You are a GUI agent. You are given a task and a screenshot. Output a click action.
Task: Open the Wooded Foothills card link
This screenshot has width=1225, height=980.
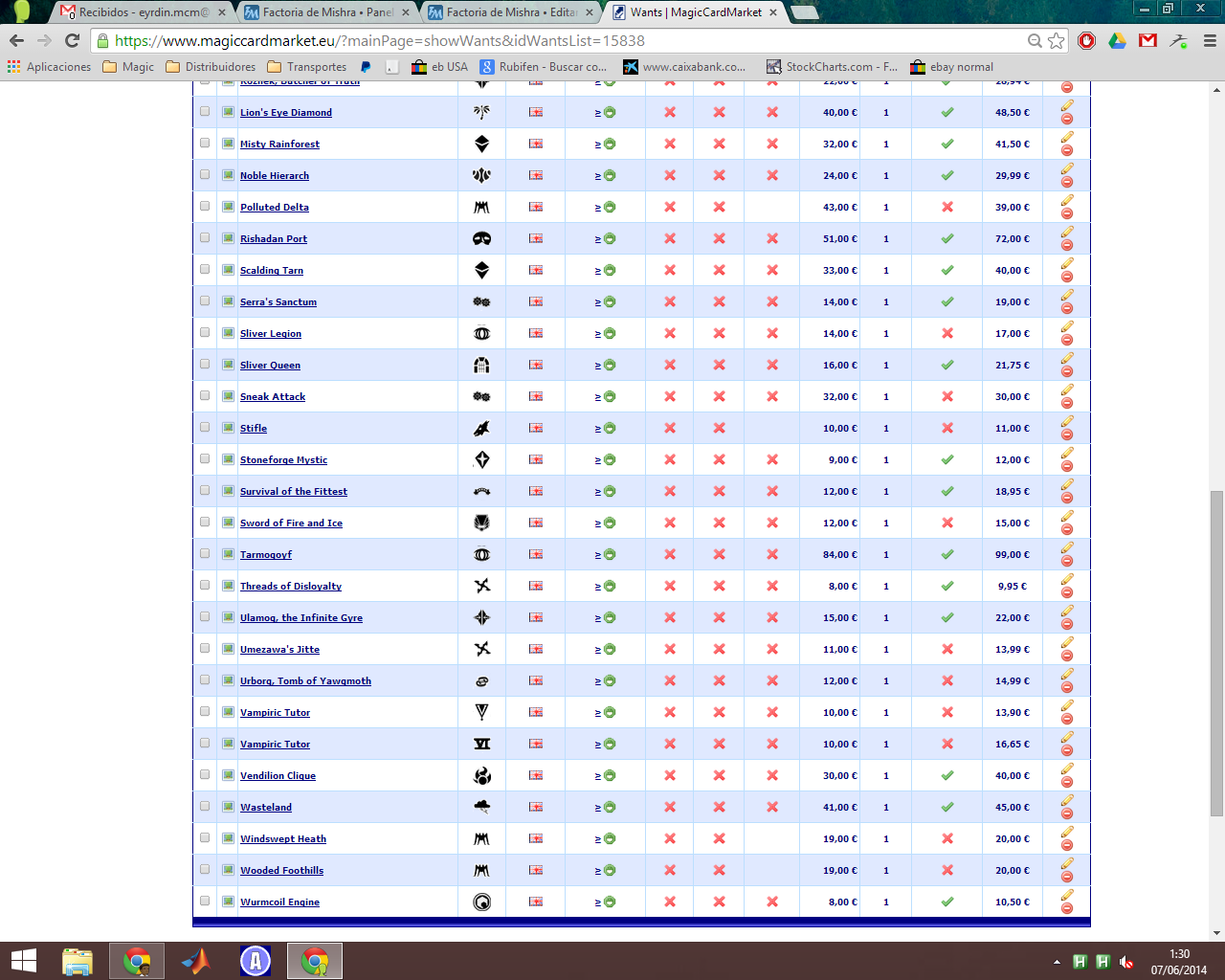[281, 871]
